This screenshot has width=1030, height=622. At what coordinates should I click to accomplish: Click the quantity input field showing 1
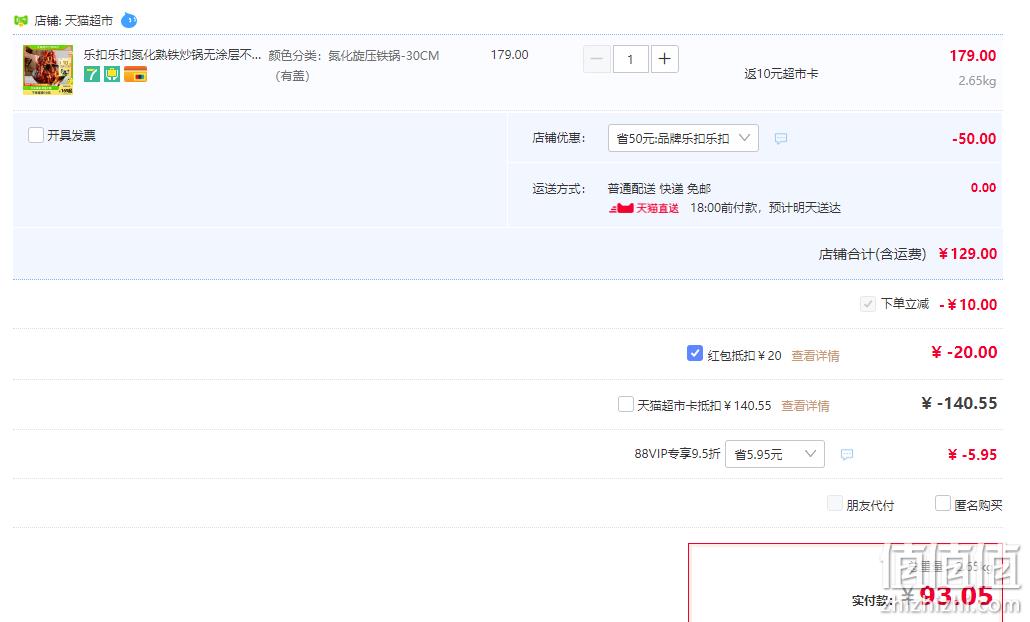[x=631, y=59]
